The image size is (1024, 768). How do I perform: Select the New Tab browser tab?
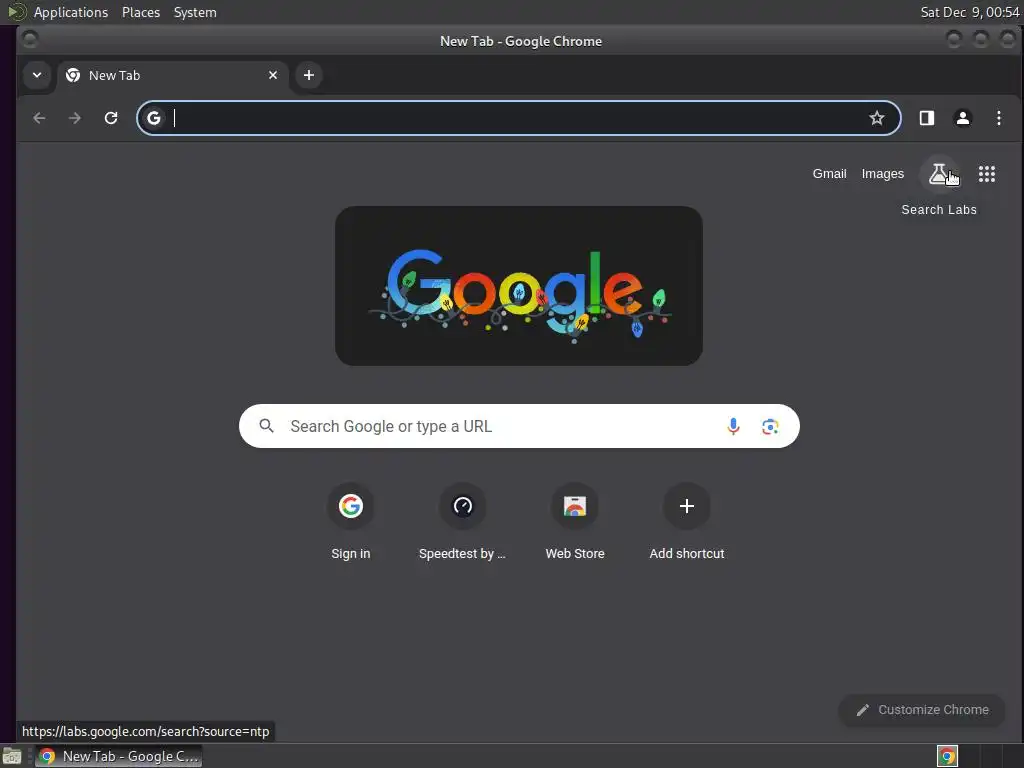[x=172, y=75]
